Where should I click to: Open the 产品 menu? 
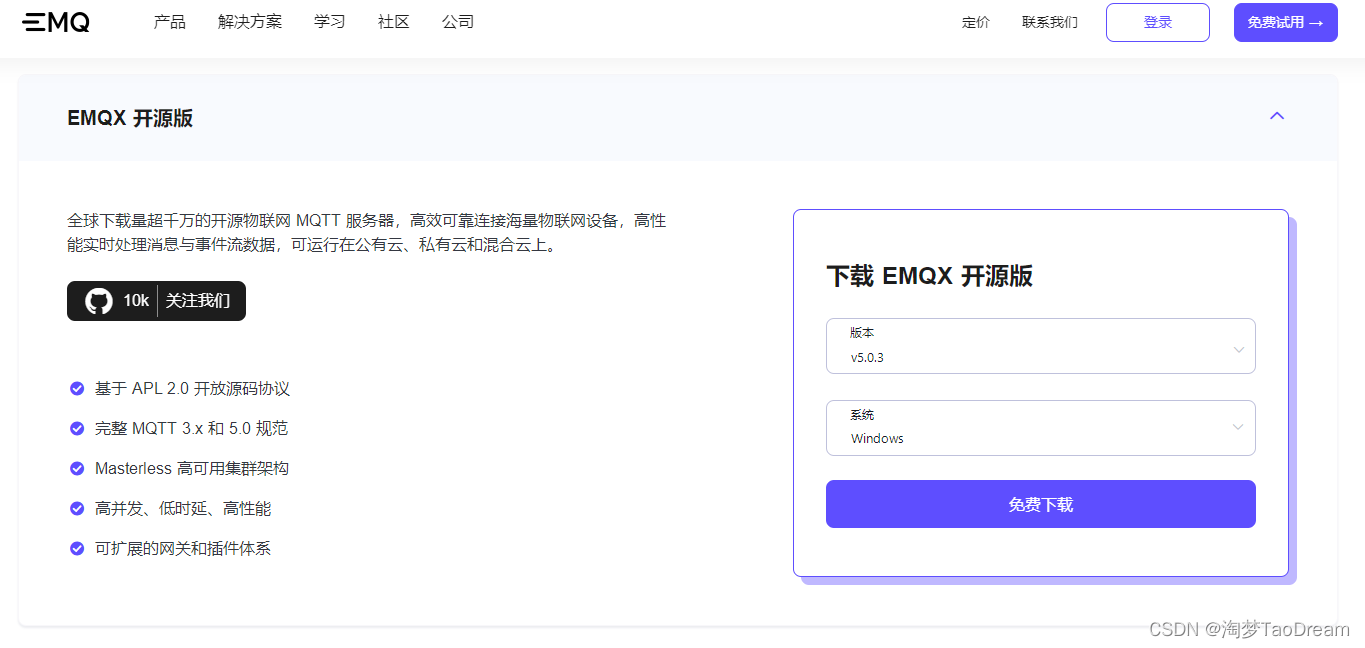coord(170,22)
